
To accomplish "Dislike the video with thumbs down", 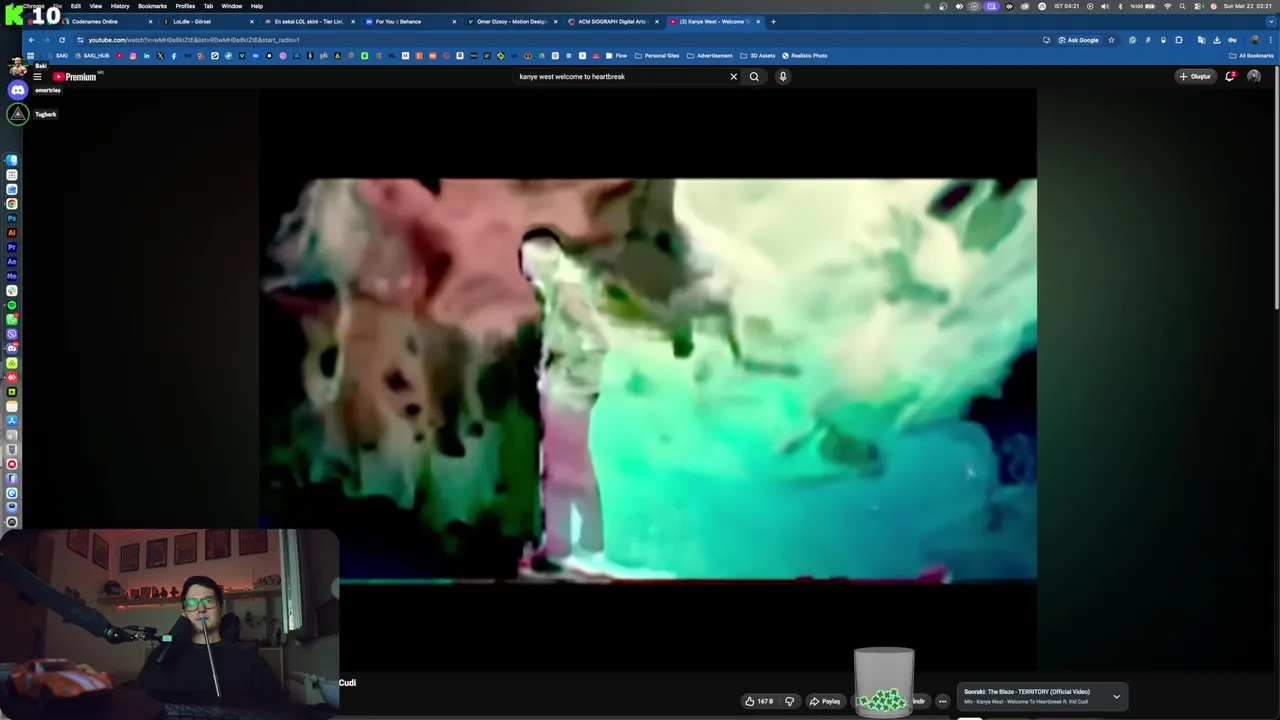I will coord(790,701).
